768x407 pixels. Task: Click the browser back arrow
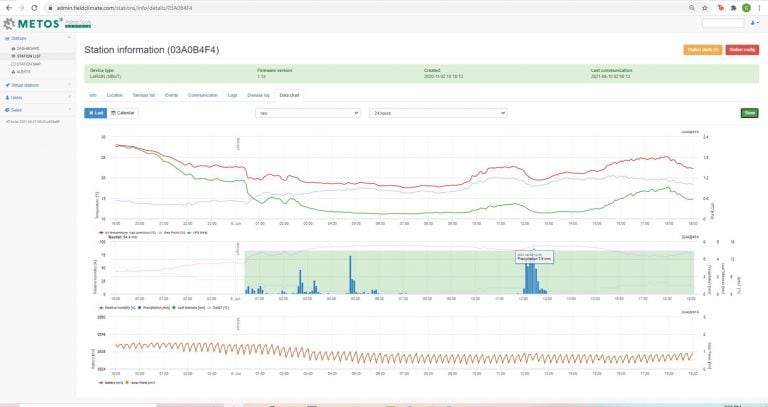pyautogui.click(x=6, y=7)
